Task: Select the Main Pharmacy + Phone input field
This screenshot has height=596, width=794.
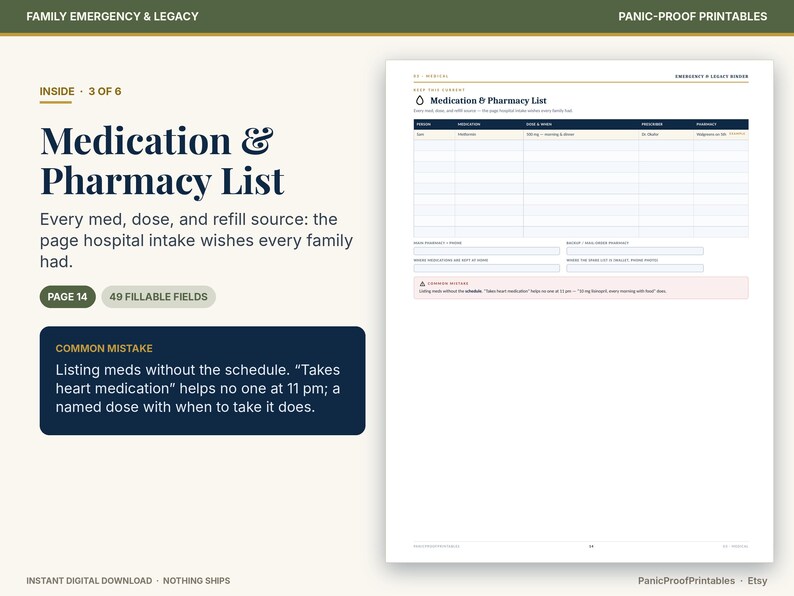Action: tap(487, 251)
